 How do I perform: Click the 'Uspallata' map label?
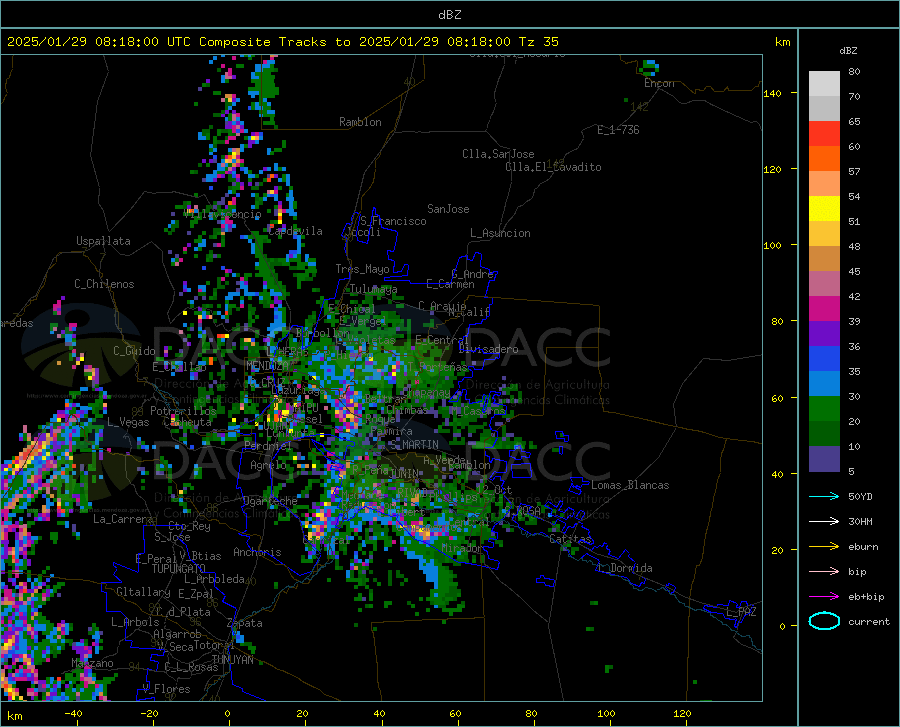(x=103, y=241)
